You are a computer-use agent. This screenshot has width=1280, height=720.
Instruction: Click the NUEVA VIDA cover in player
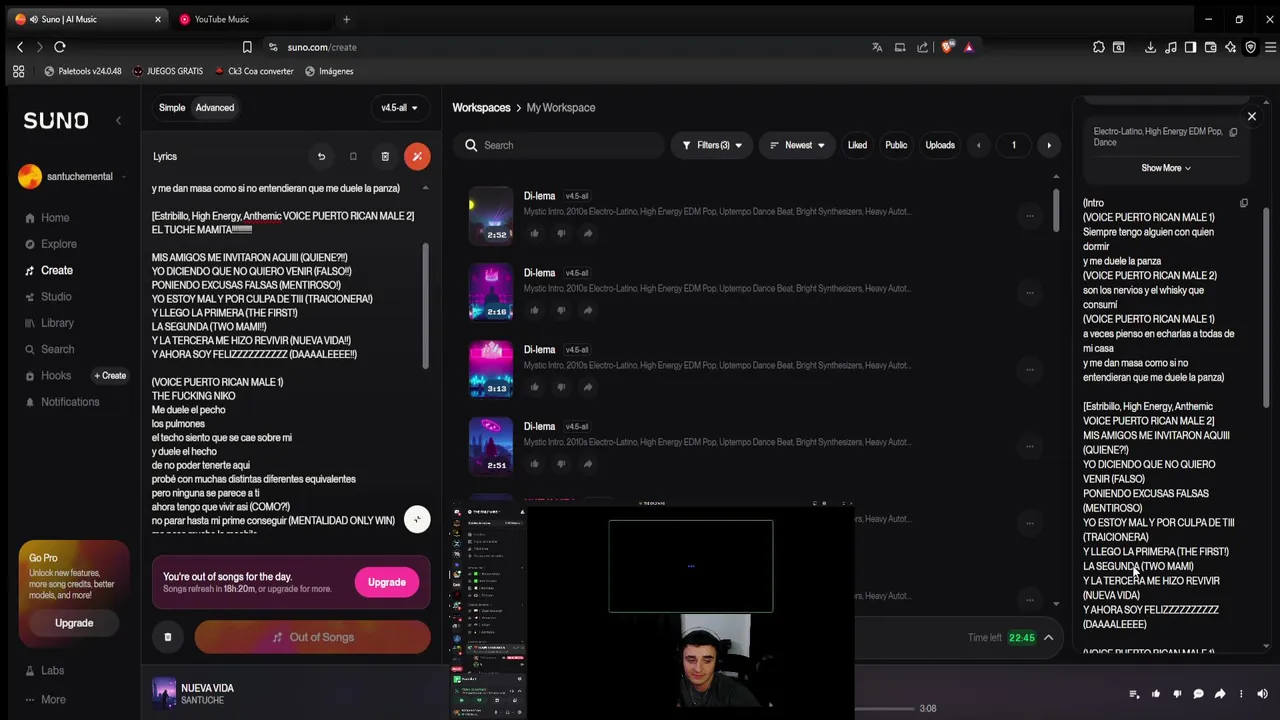pos(164,693)
